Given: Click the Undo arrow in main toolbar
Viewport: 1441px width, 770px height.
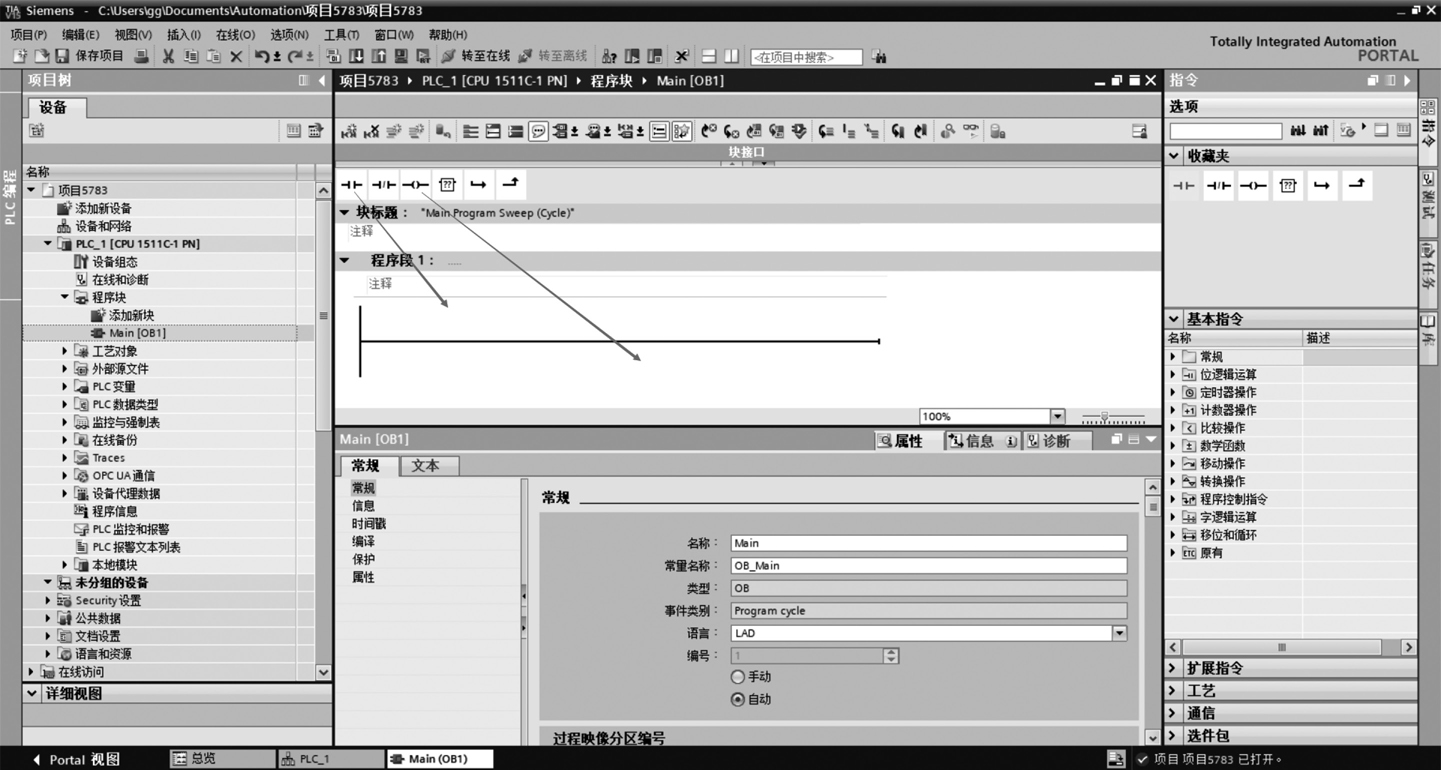Looking at the screenshot, I should pyautogui.click(x=262, y=56).
